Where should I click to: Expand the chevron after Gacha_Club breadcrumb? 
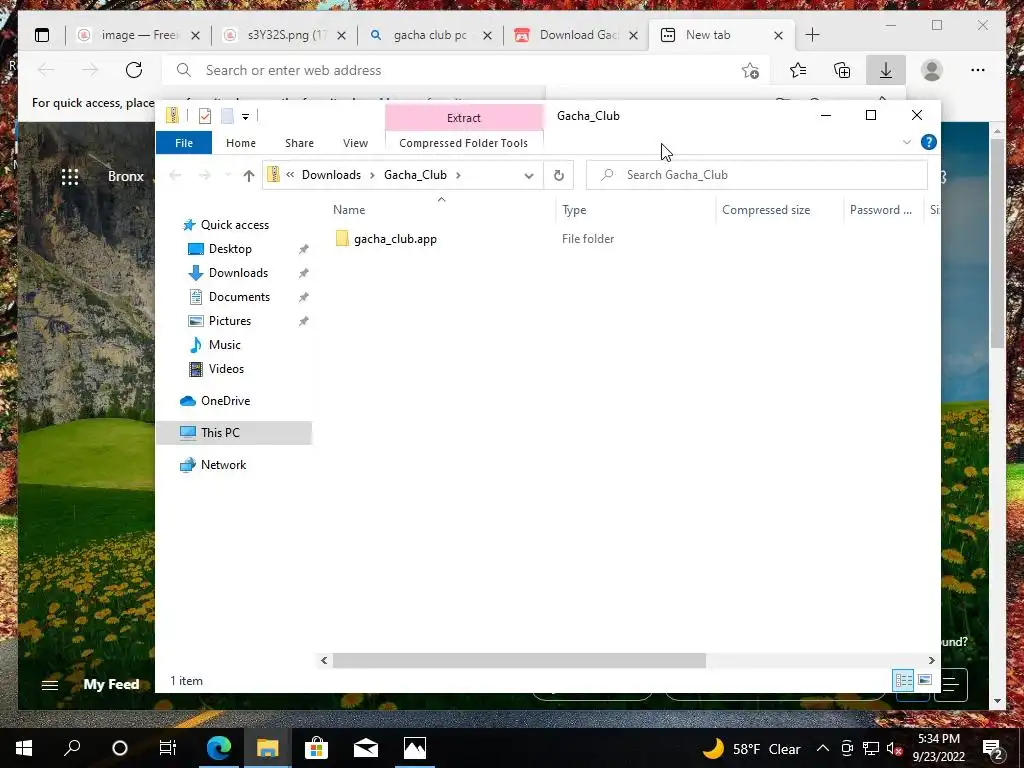458,175
